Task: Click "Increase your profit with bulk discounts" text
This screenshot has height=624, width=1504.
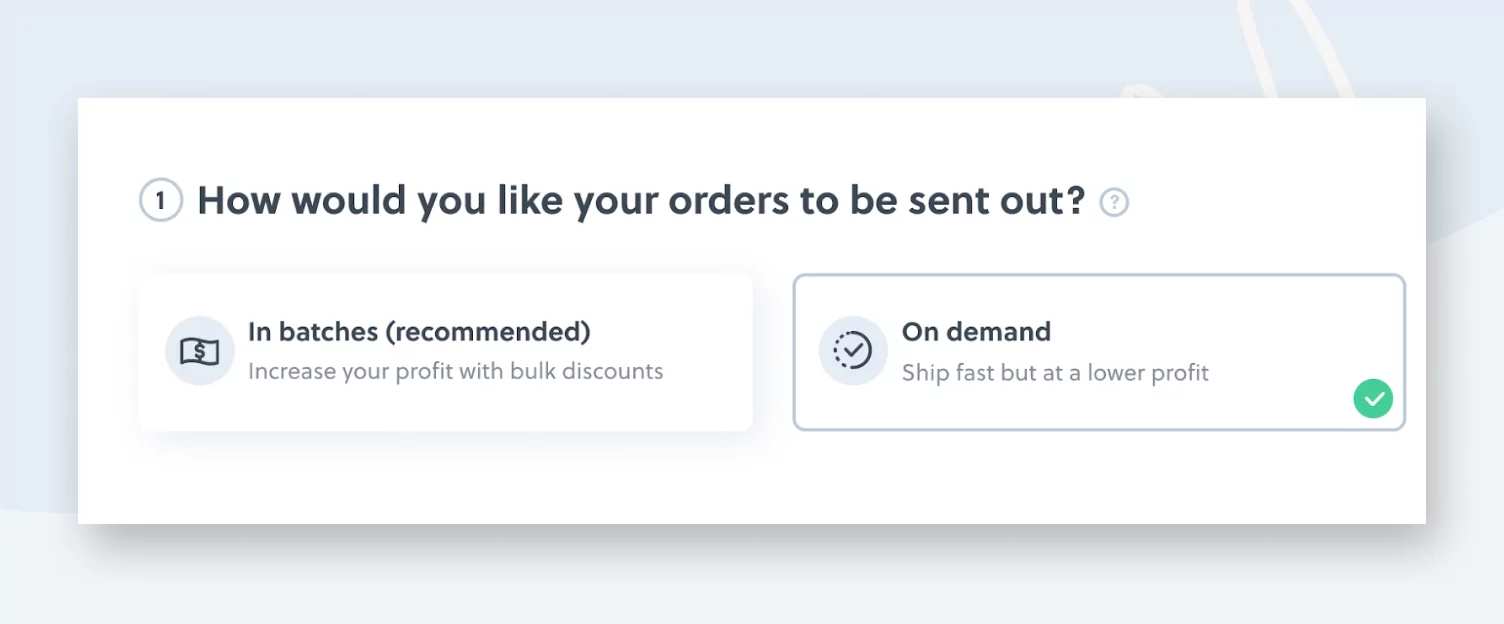Action: pyautogui.click(x=455, y=371)
